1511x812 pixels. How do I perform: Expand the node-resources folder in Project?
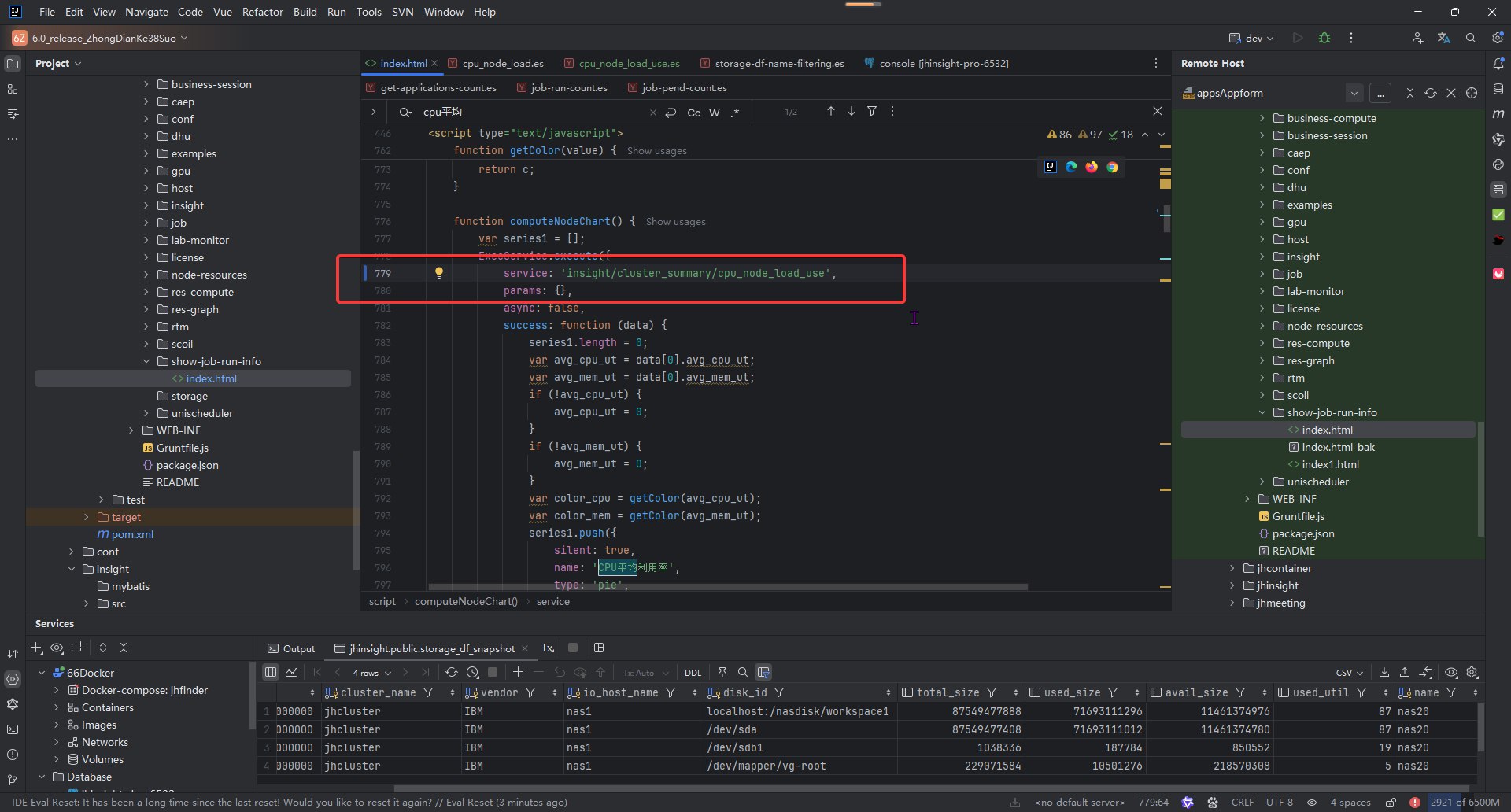click(146, 275)
